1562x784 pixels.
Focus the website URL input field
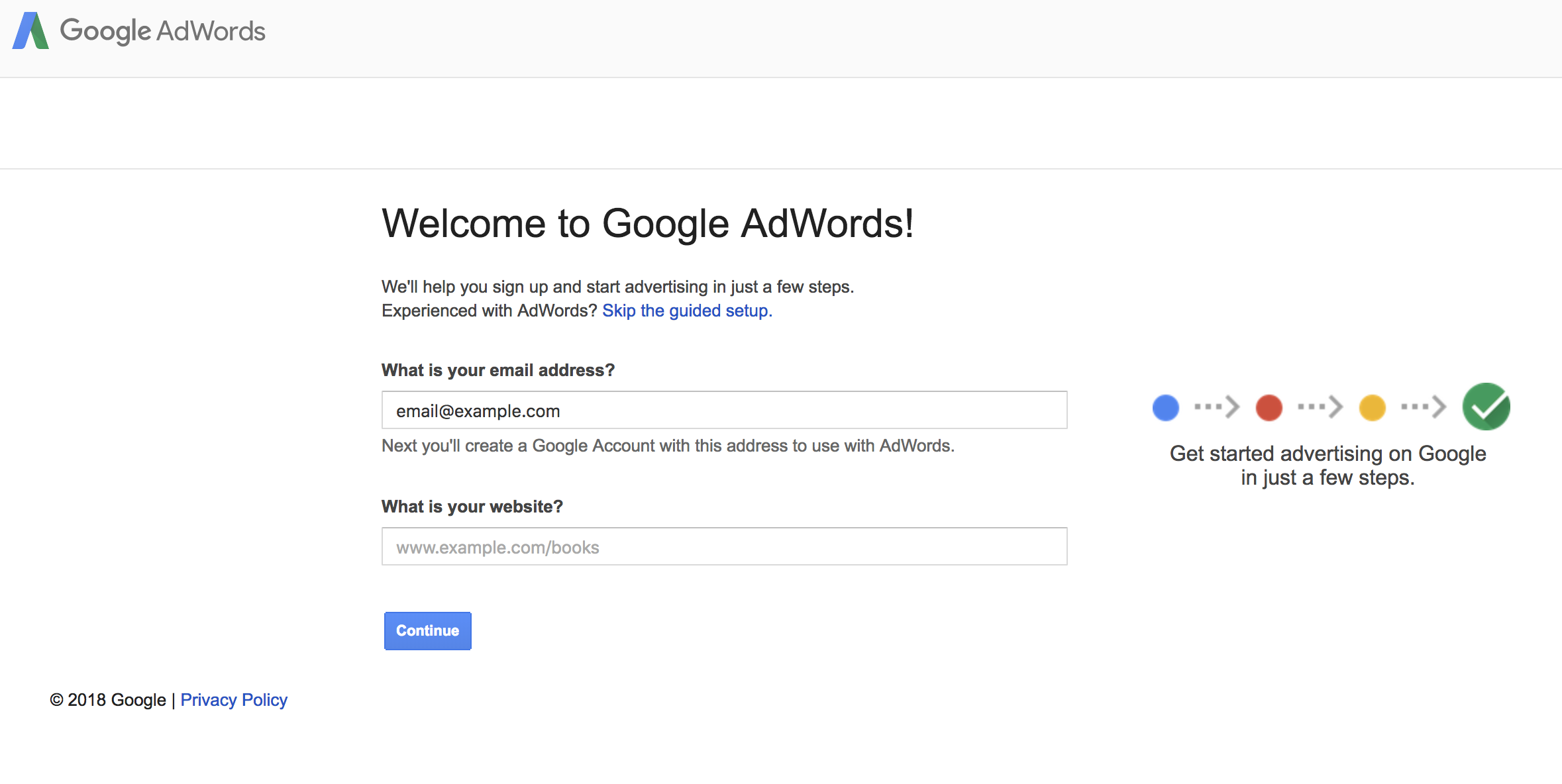click(724, 547)
